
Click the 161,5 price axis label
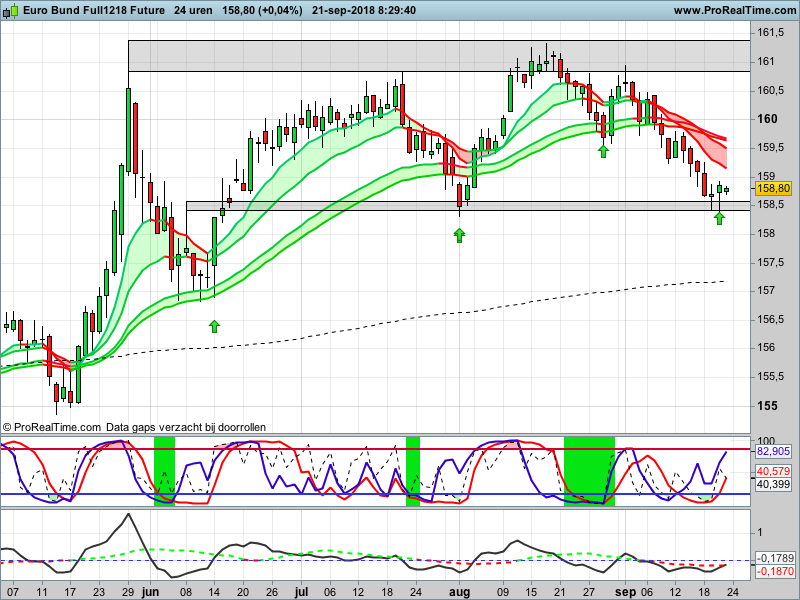[770, 33]
